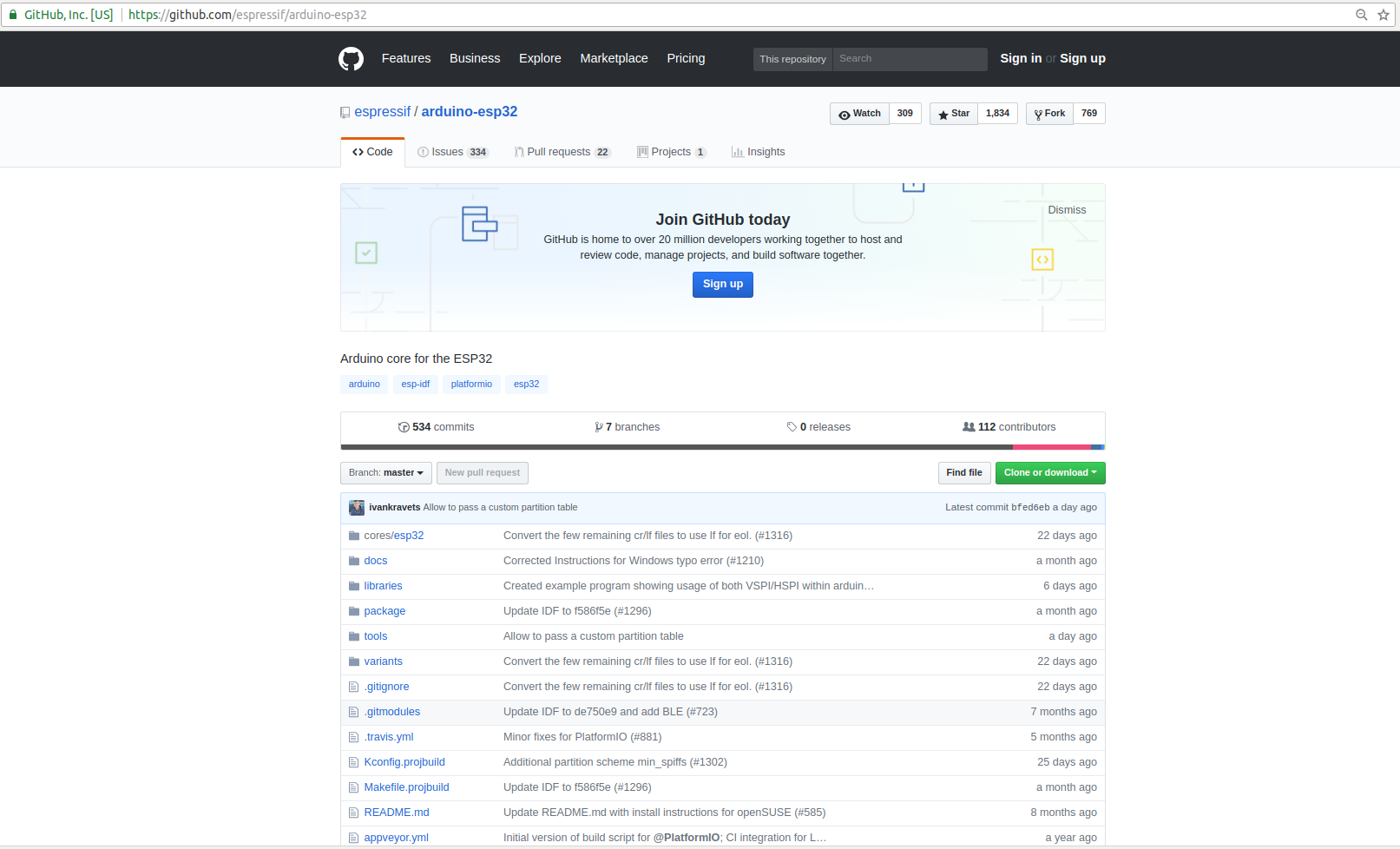Select the esp-idf topic tag
1400x849 pixels.
(x=416, y=385)
